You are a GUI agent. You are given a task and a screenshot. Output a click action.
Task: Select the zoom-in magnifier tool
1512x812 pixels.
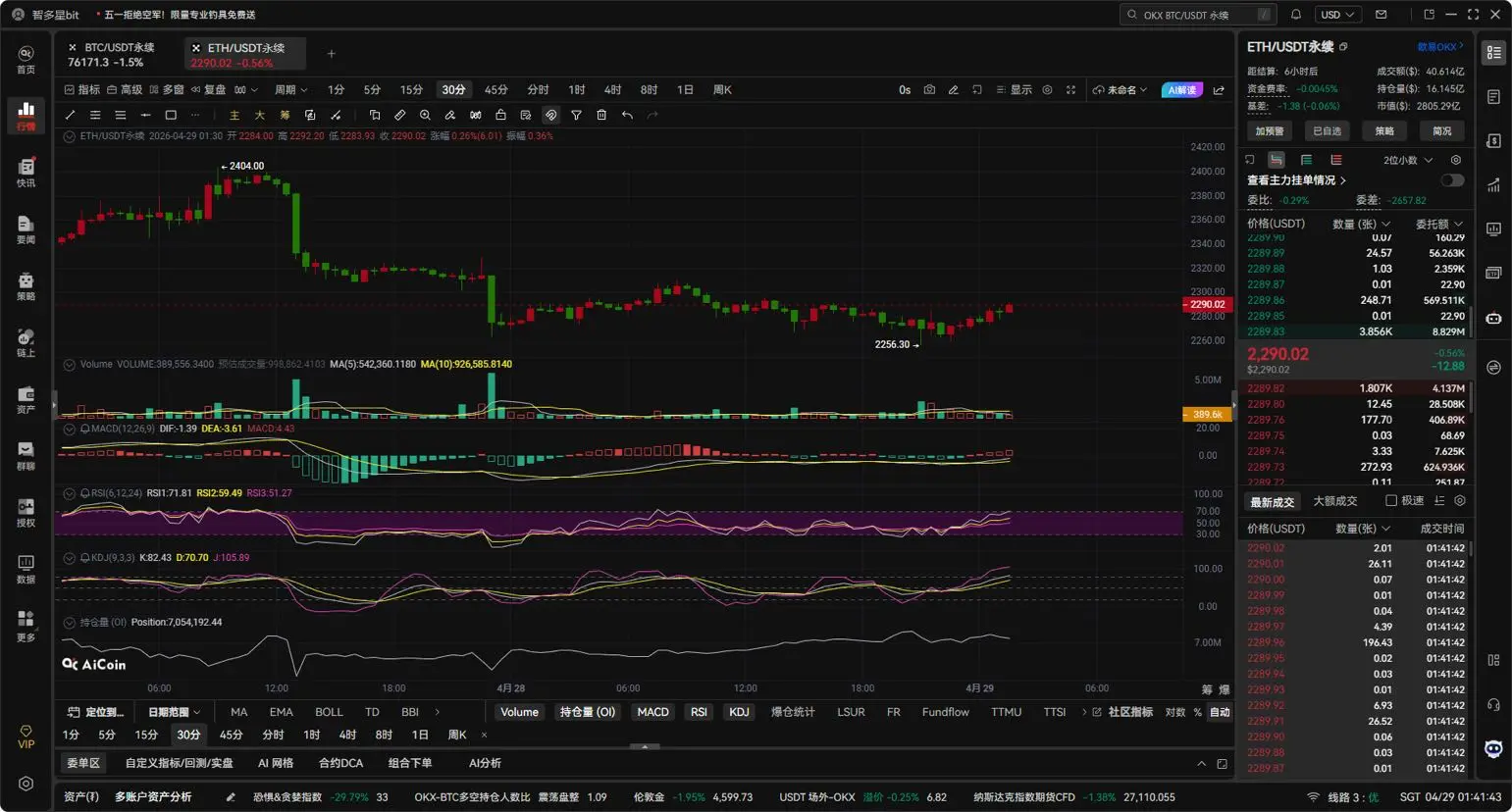(425, 115)
